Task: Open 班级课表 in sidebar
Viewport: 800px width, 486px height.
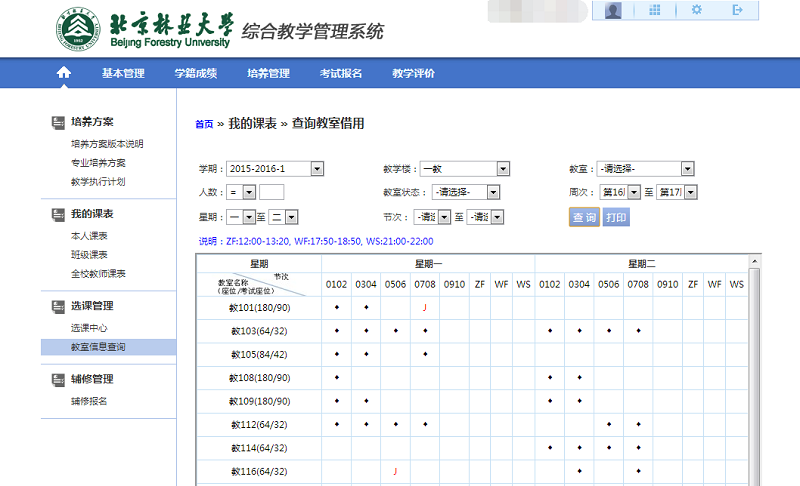Action: tap(89, 254)
